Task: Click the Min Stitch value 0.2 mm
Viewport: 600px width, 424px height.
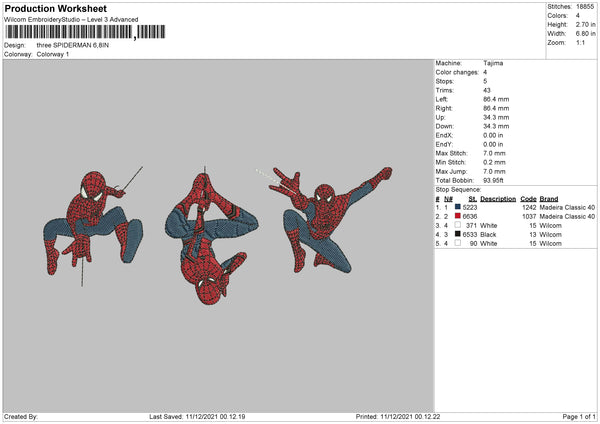Action: click(x=494, y=163)
